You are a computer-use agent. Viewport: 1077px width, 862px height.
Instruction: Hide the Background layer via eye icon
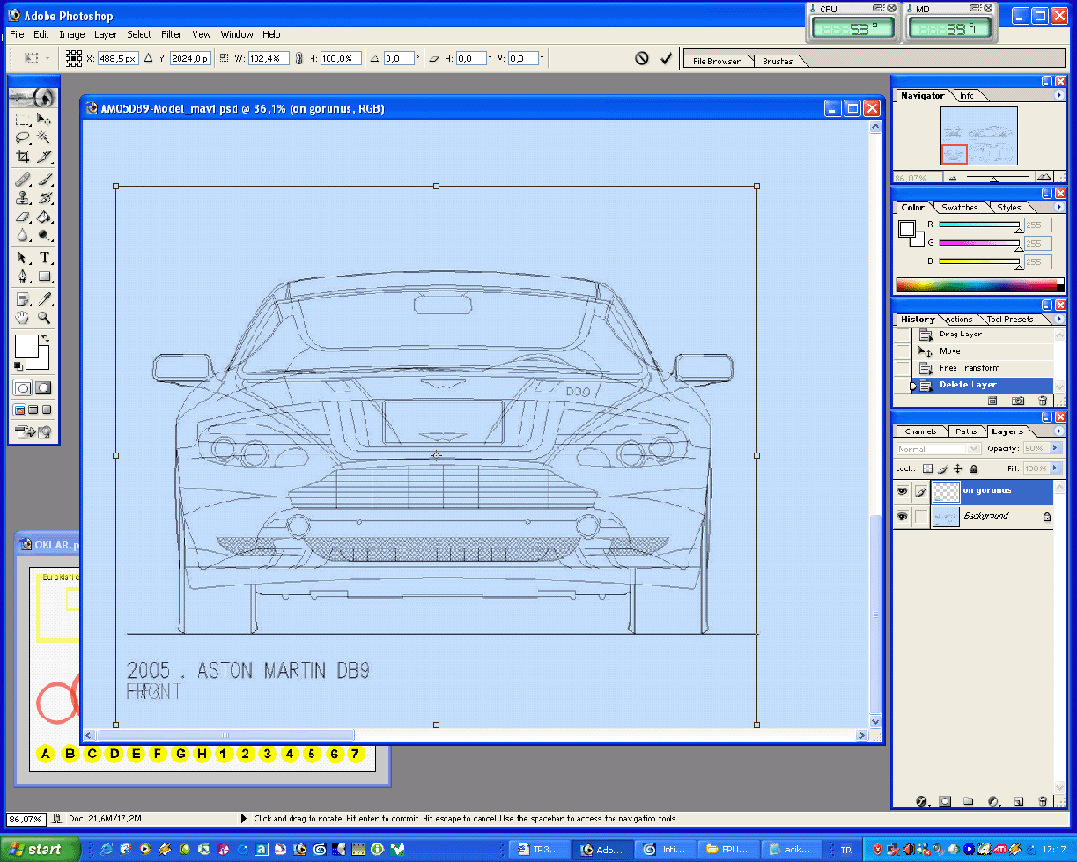pos(902,517)
